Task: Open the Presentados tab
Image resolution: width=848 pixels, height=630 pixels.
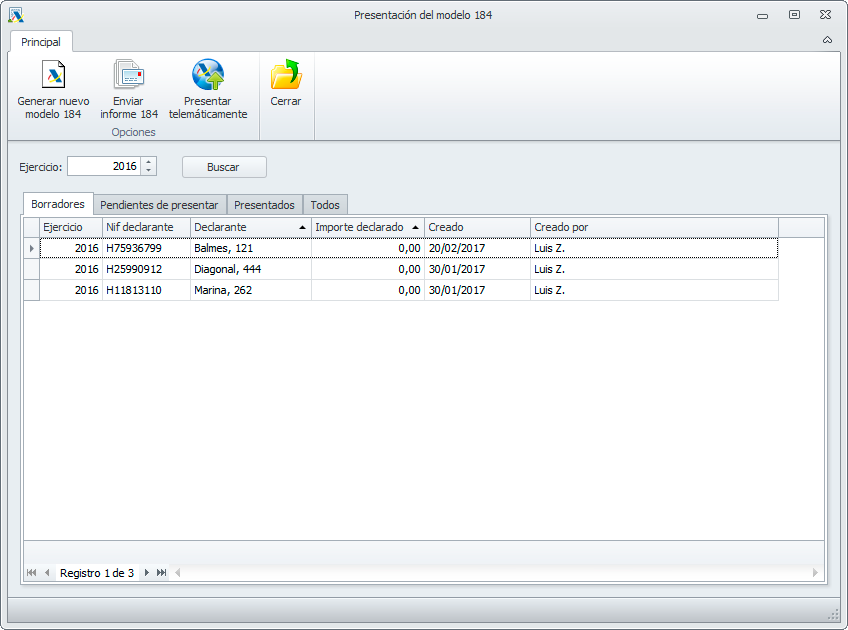Action: [x=264, y=204]
